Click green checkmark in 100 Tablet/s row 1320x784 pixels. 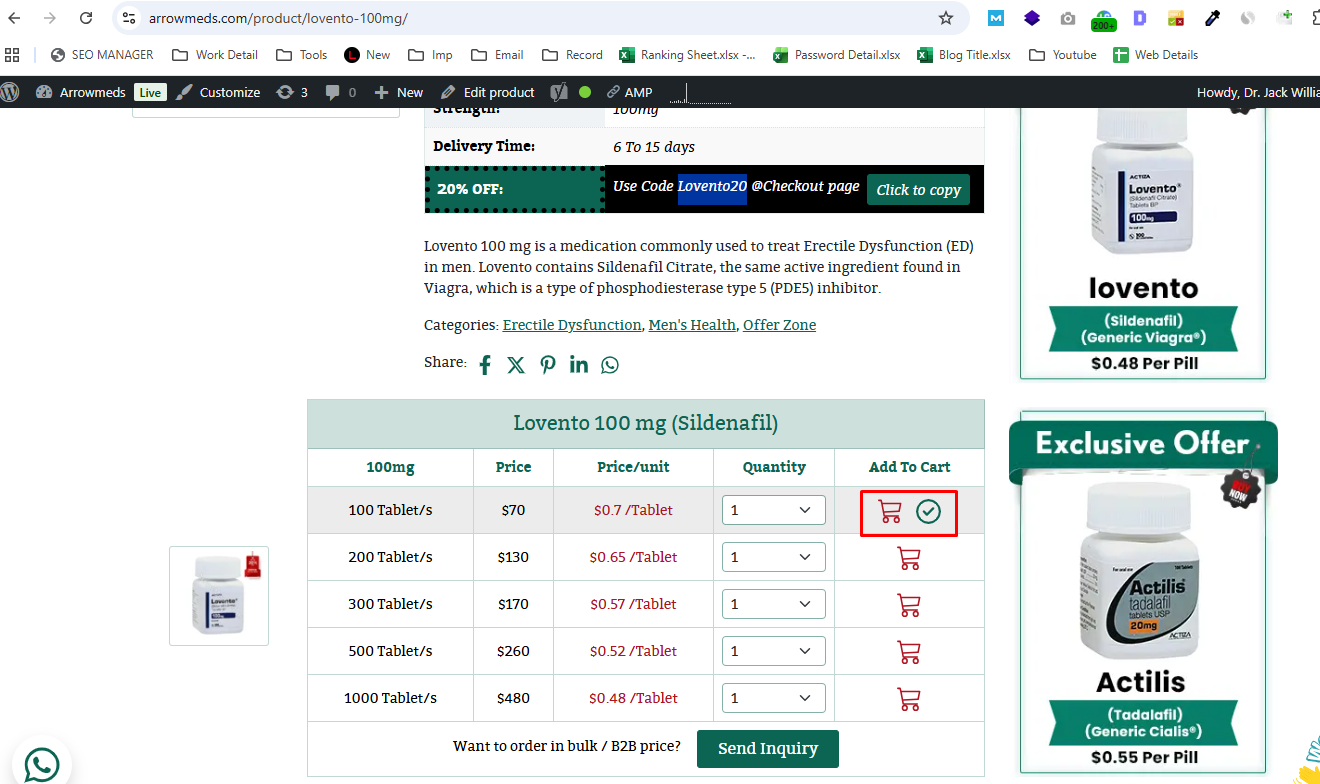929,512
